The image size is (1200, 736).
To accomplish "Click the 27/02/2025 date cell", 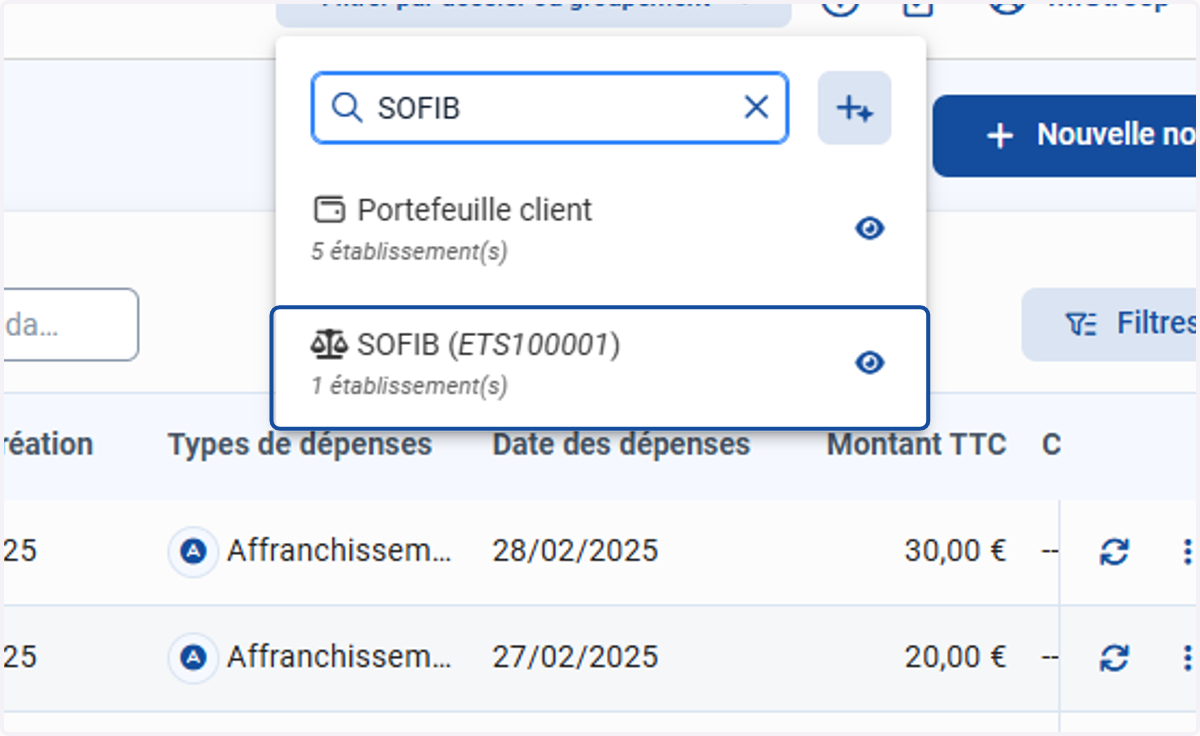I will tap(575, 657).
